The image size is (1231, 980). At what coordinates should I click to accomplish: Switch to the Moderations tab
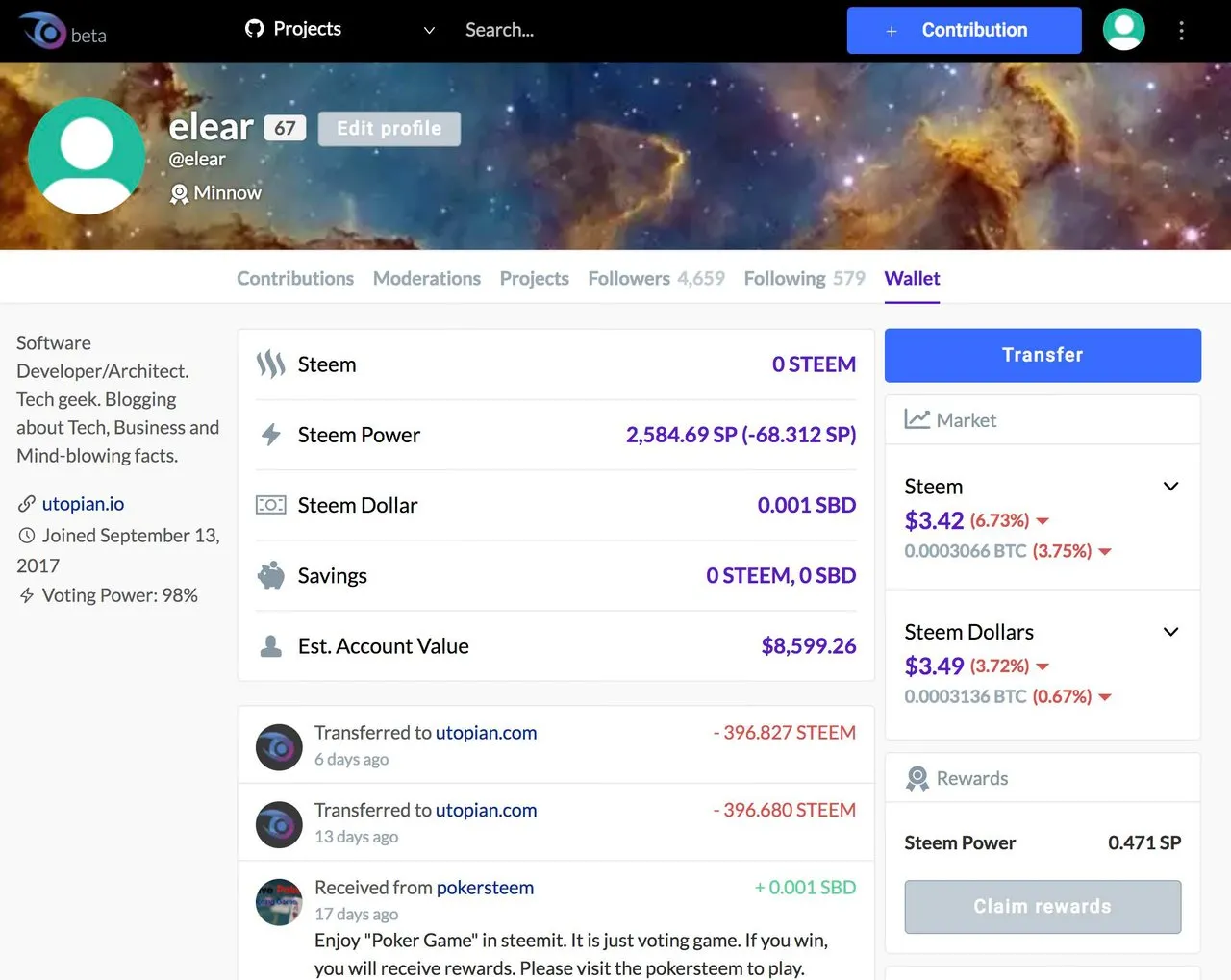[427, 278]
